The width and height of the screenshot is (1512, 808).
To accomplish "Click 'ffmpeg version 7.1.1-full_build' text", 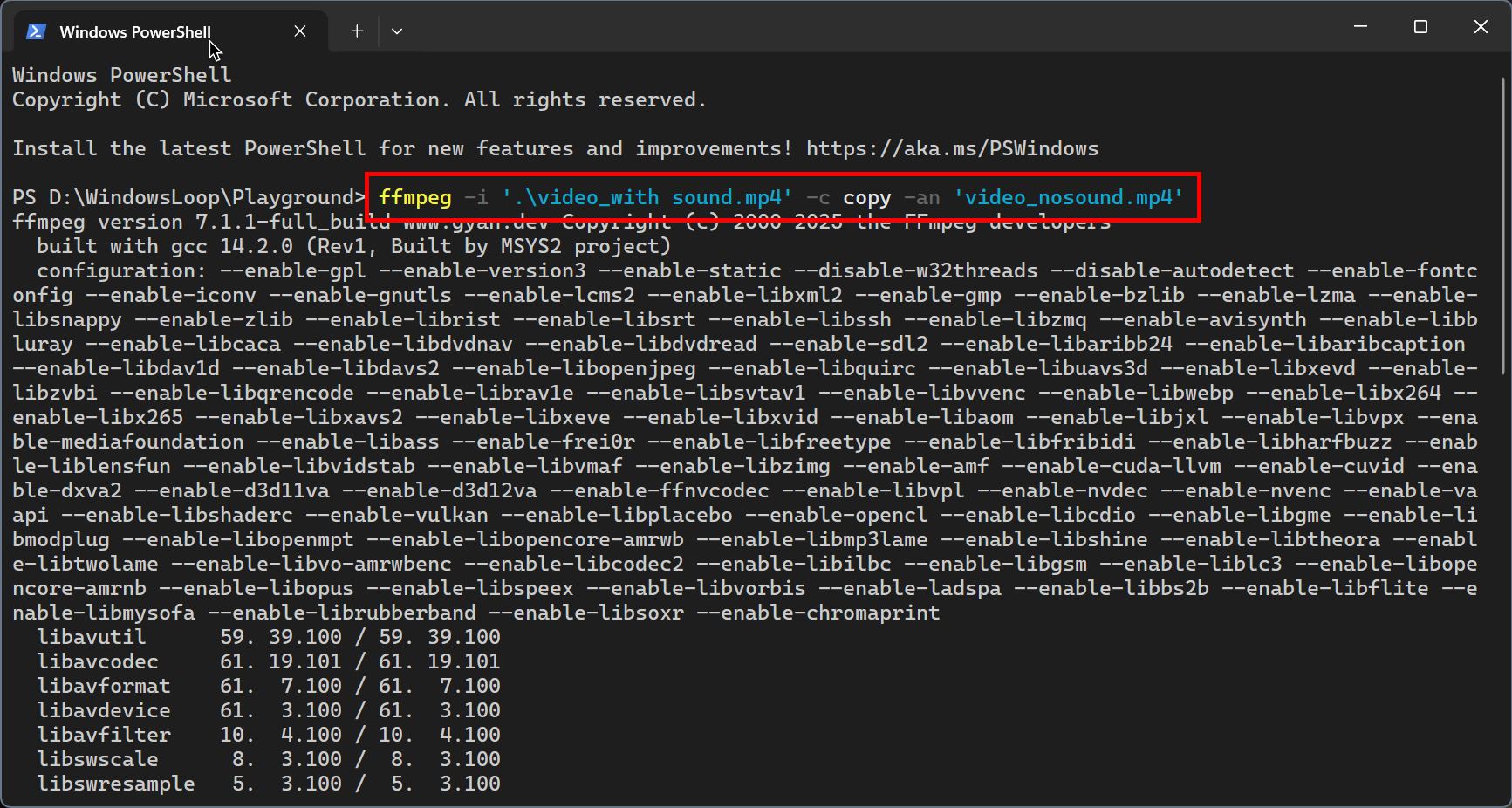I will pyautogui.click(x=202, y=222).
